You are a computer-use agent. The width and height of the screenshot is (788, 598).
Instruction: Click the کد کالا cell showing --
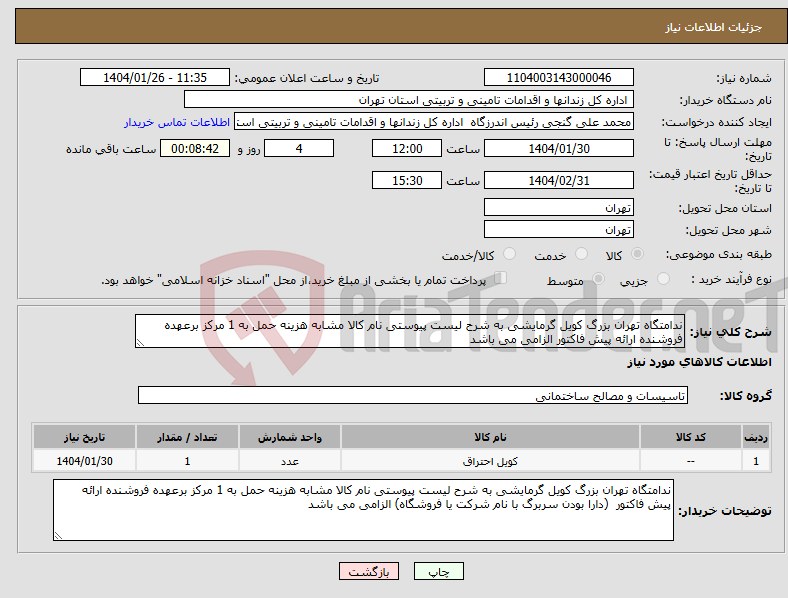(691, 461)
